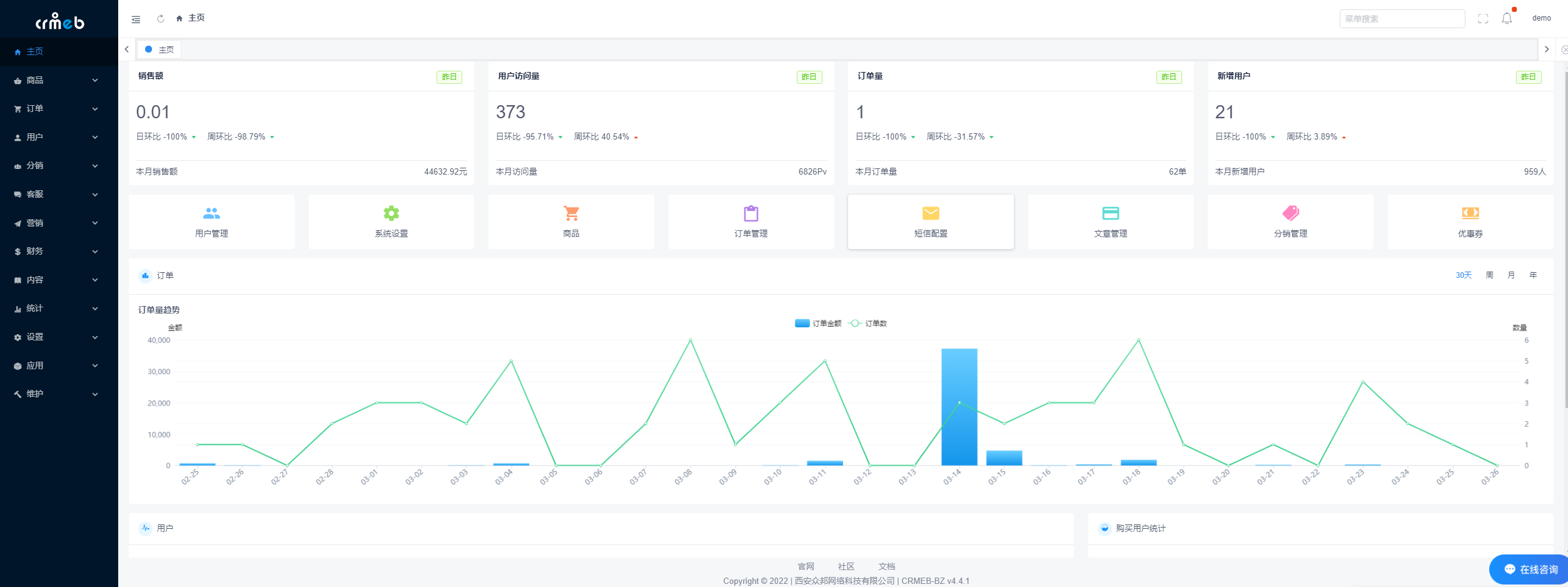The height and width of the screenshot is (587, 1568).
Task: Click the 昨日 tag on 新增用户
Action: 1529,77
